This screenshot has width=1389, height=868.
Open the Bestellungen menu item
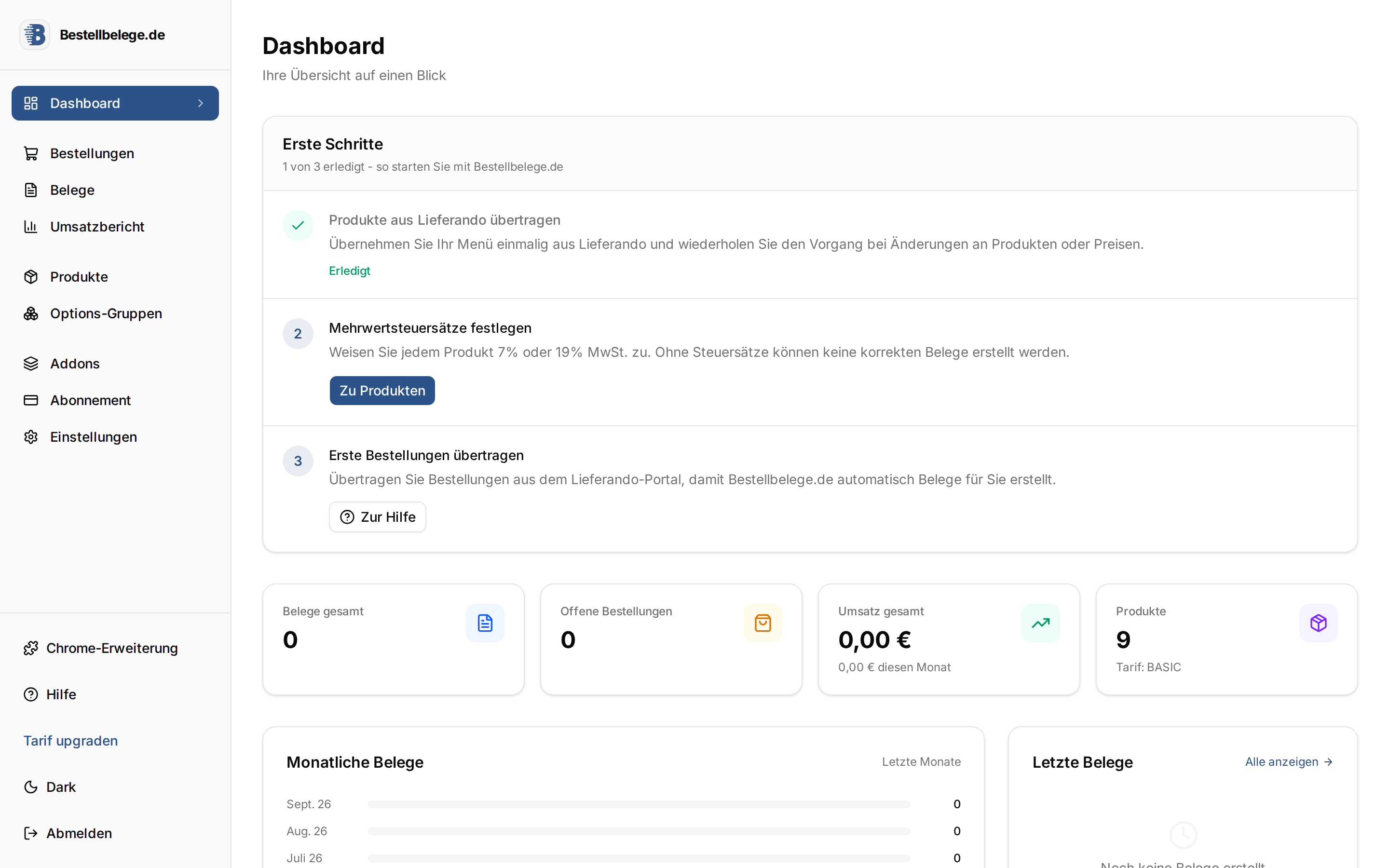point(115,153)
